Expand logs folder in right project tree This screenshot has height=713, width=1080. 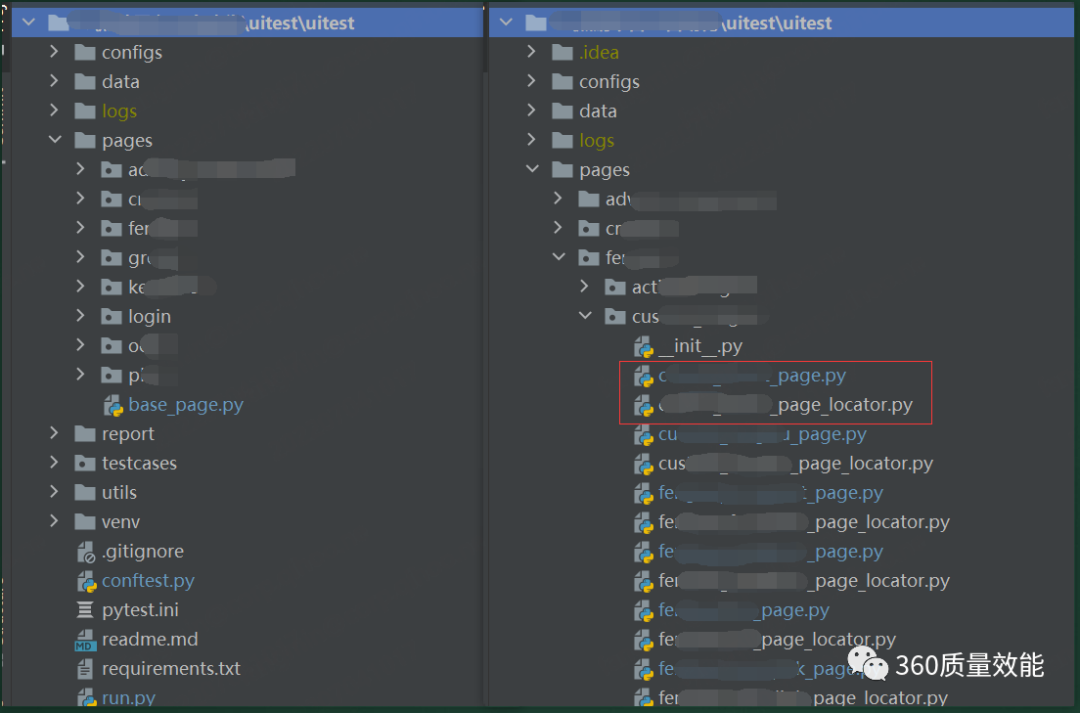coord(531,140)
